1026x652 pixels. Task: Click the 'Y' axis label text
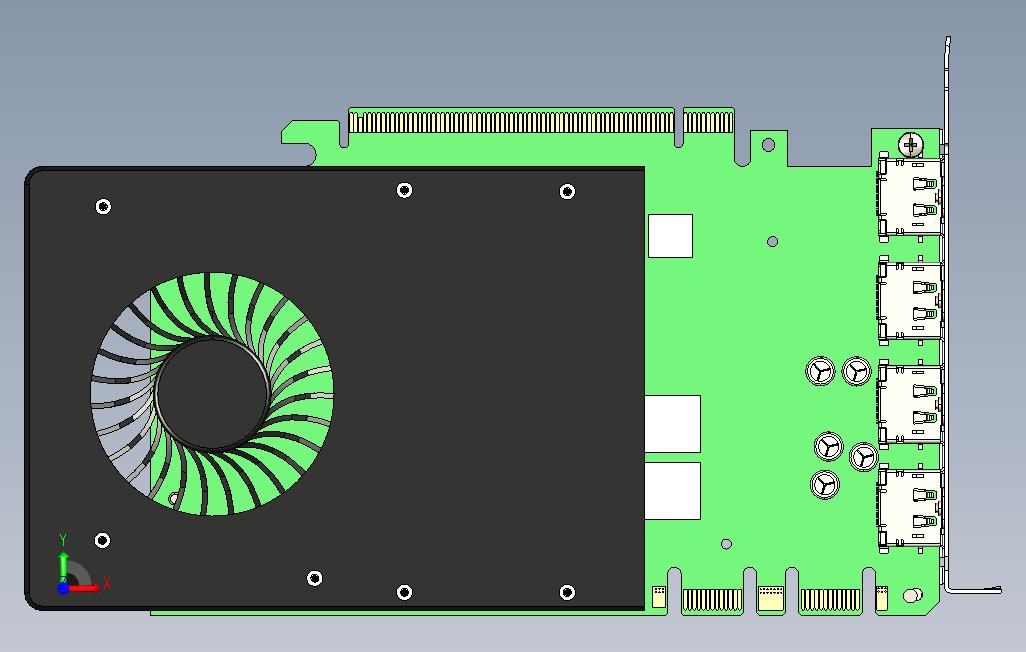[63, 540]
